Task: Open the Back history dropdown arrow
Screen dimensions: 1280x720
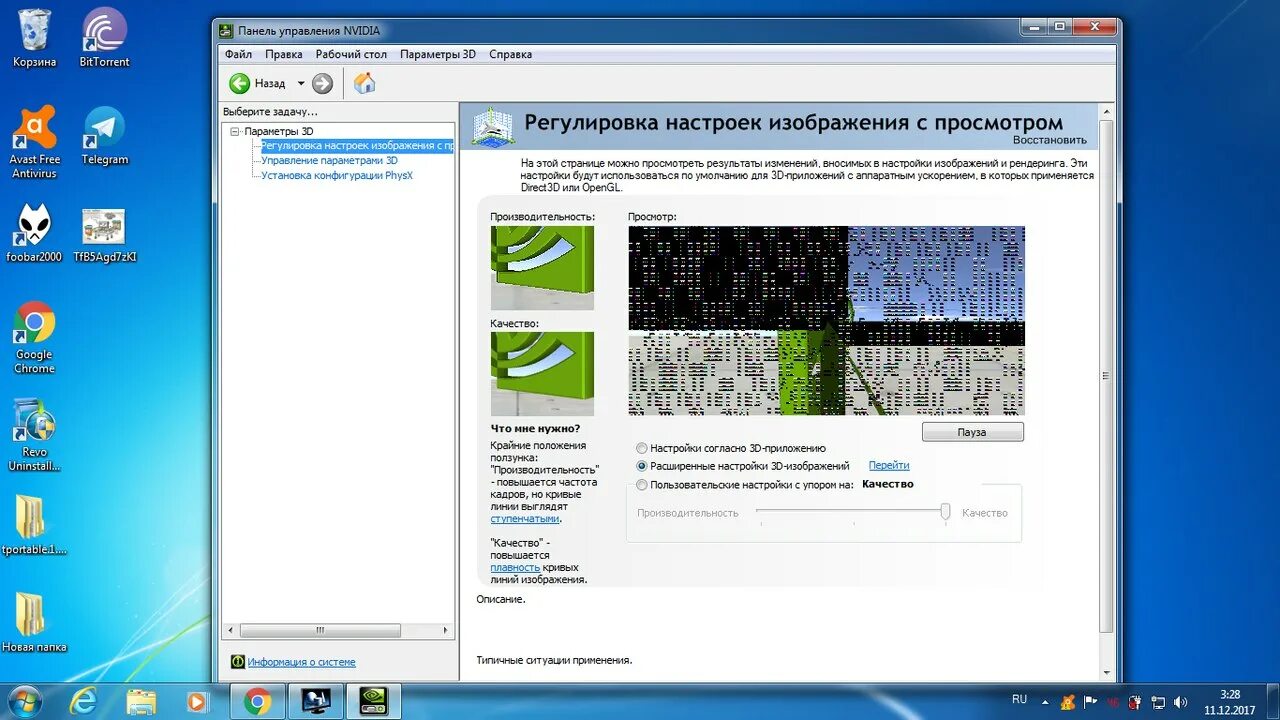Action: [301, 83]
